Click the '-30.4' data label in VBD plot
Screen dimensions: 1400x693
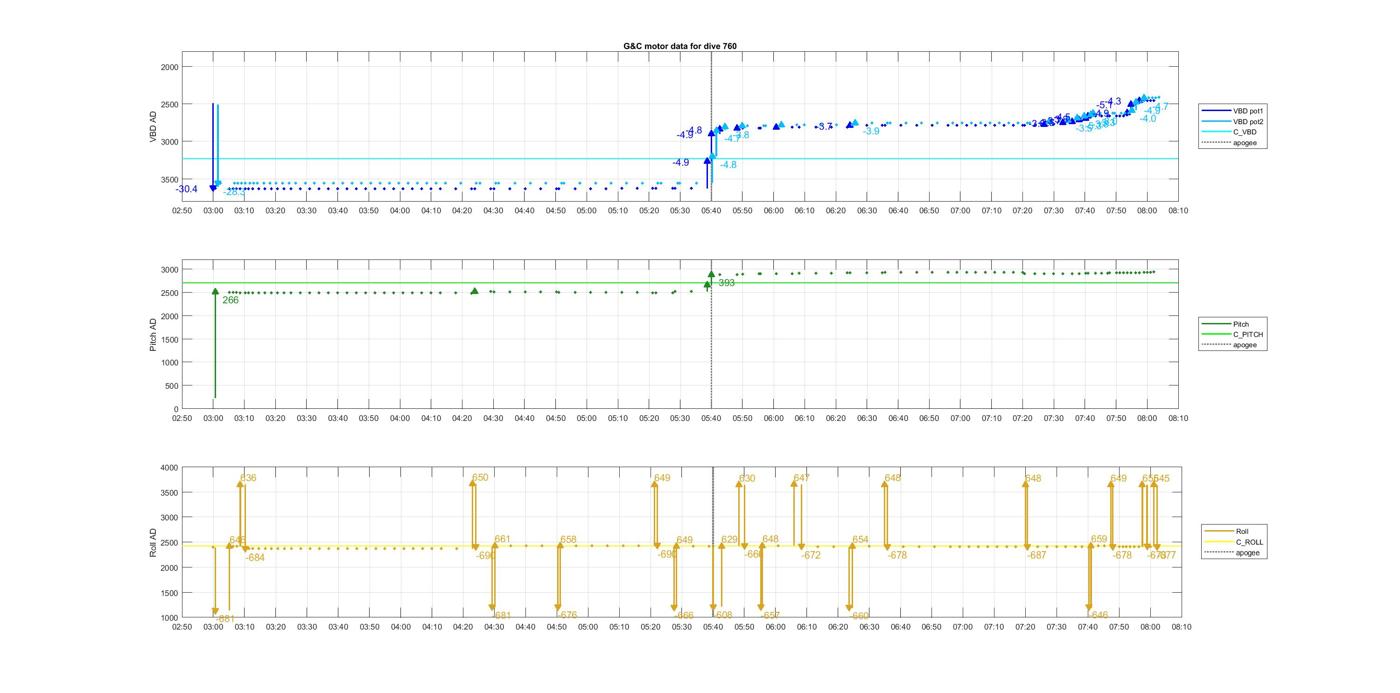(x=187, y=189)
